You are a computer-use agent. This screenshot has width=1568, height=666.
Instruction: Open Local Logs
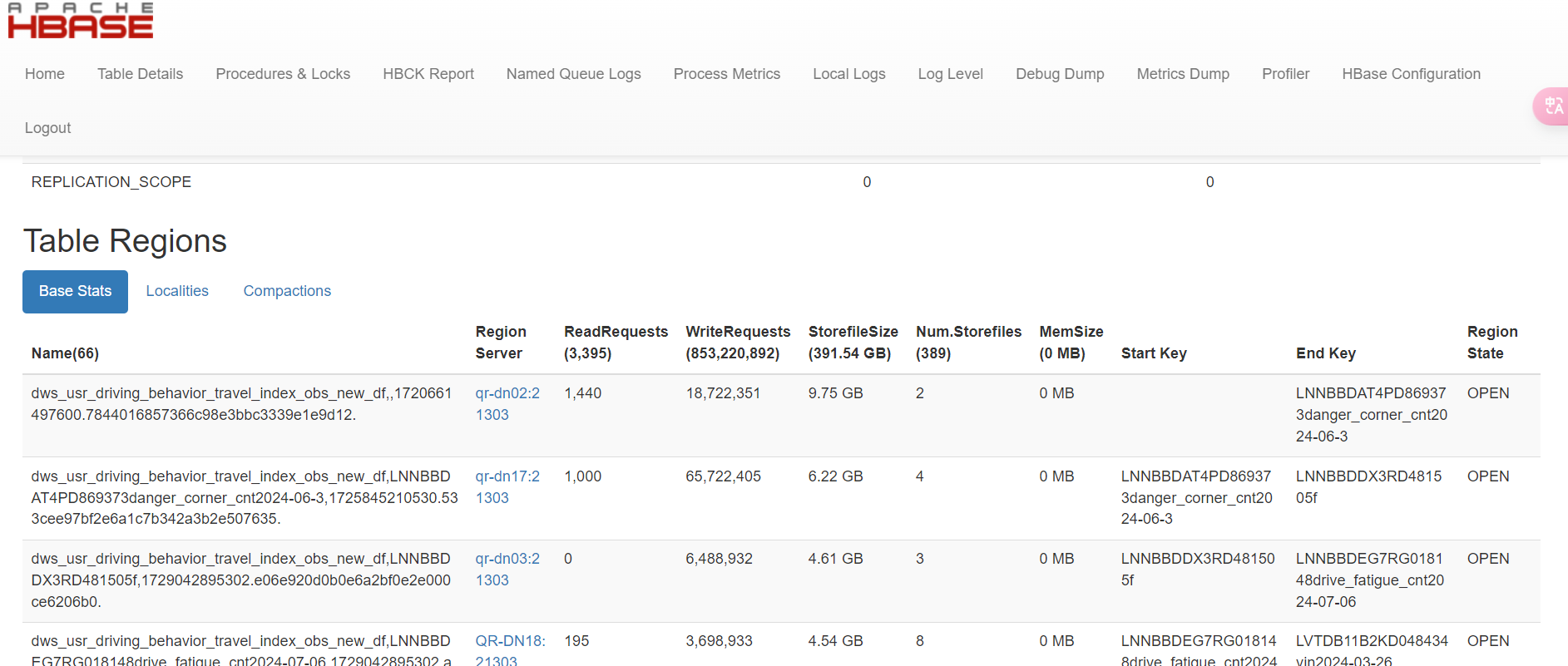[848, 74]
